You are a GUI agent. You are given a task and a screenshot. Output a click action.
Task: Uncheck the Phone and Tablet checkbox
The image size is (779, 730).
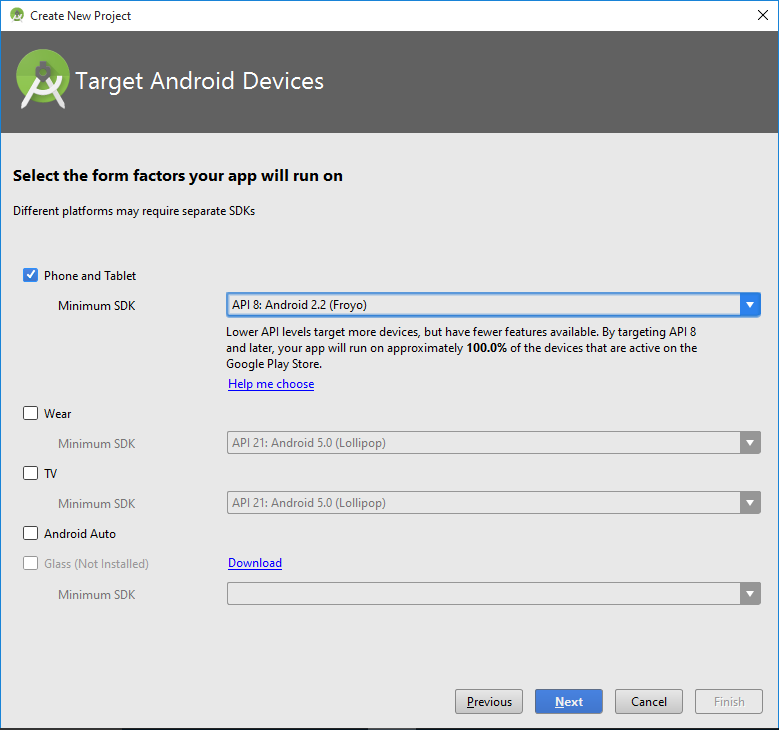(x=31, y=275)
